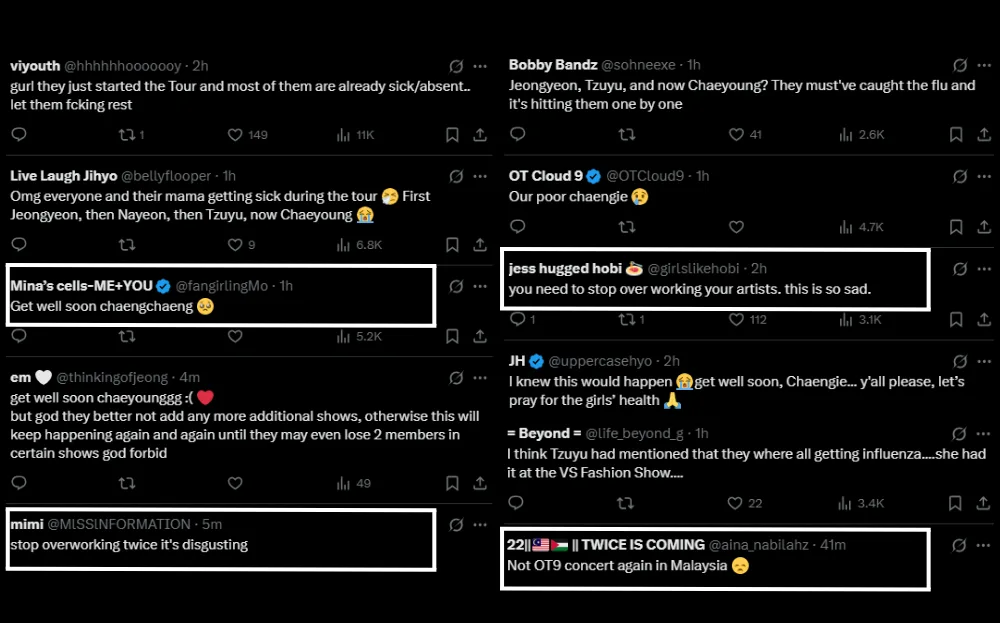Toggle like on jess hugged hobi's tweet
The height and width of the screenshot is (623, 1000).
[x=735, y=320]
